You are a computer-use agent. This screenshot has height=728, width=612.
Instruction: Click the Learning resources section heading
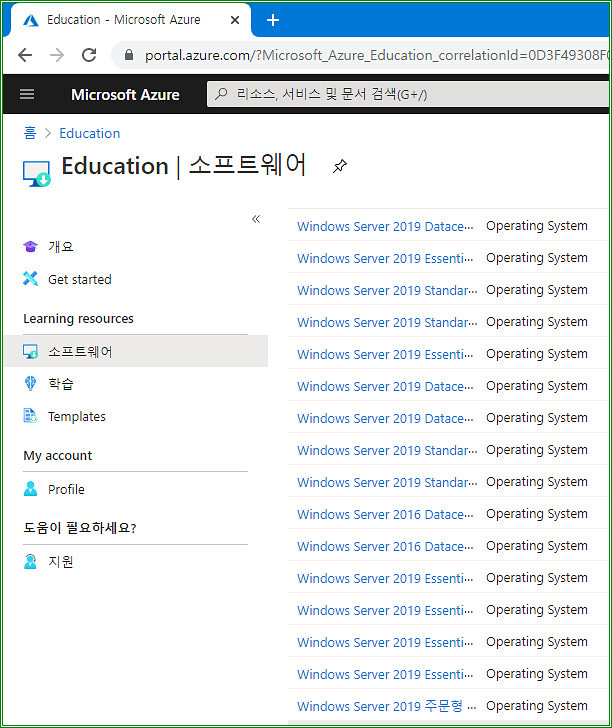(78, 318)
